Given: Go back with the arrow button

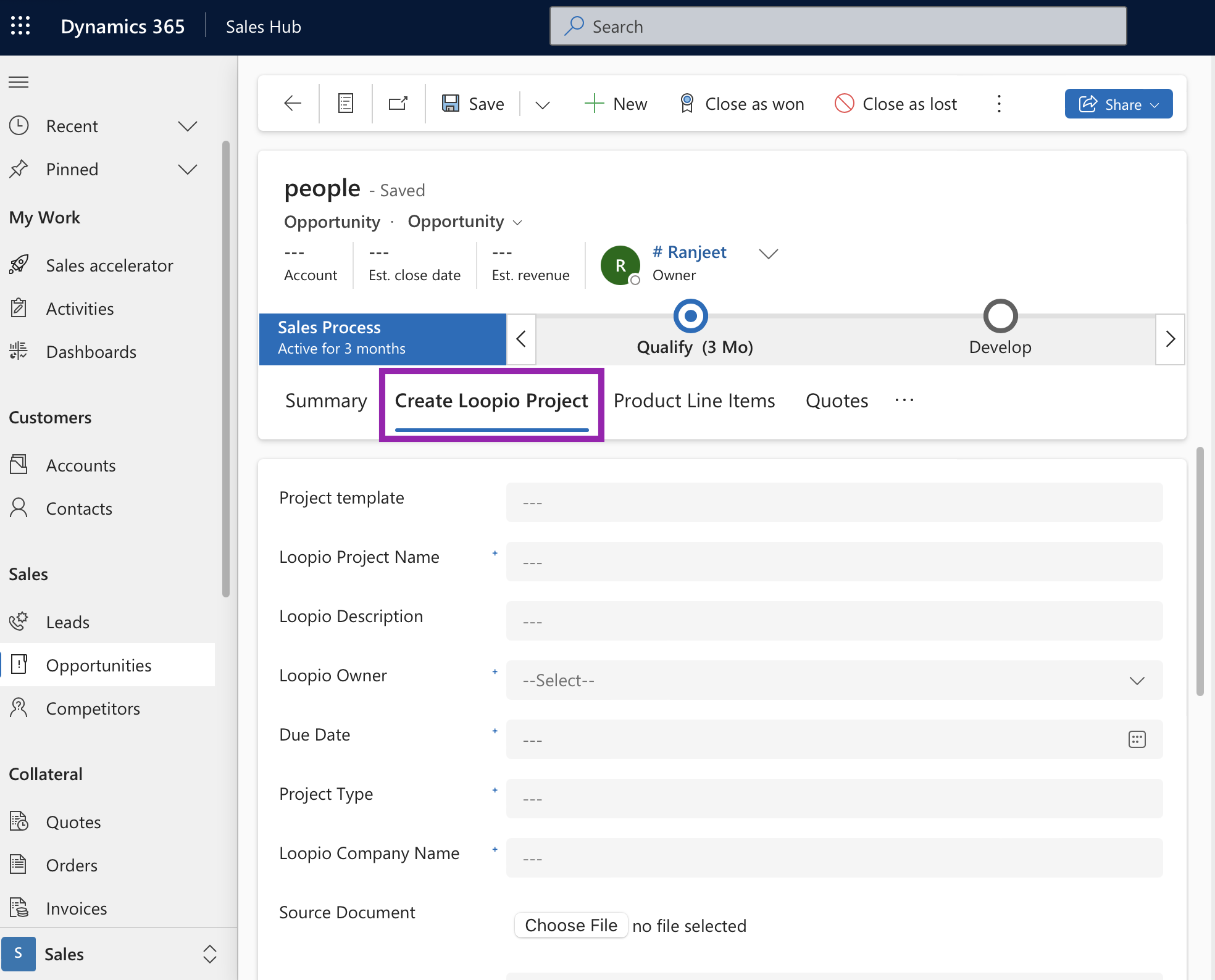Looking at the screenshot, I should (293, 103).
